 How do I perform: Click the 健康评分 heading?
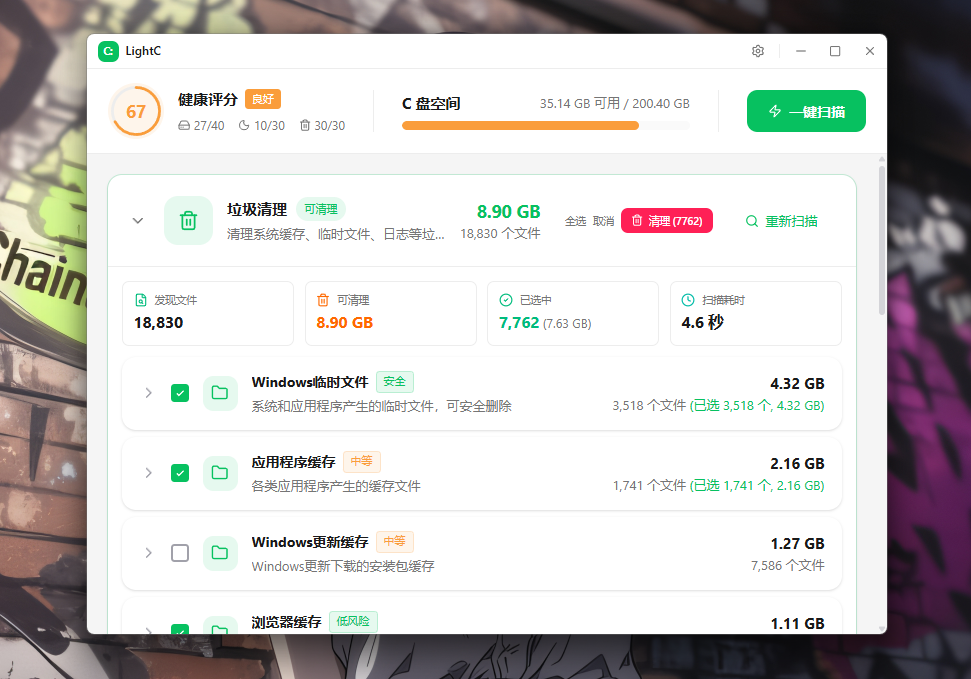pyautogui.click(x=207, y=100)
